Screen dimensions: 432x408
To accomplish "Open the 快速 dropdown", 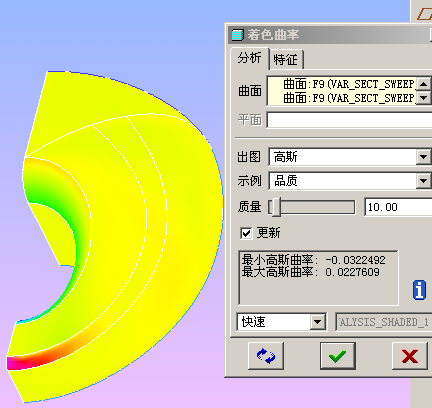I will (x=317, y=322).
